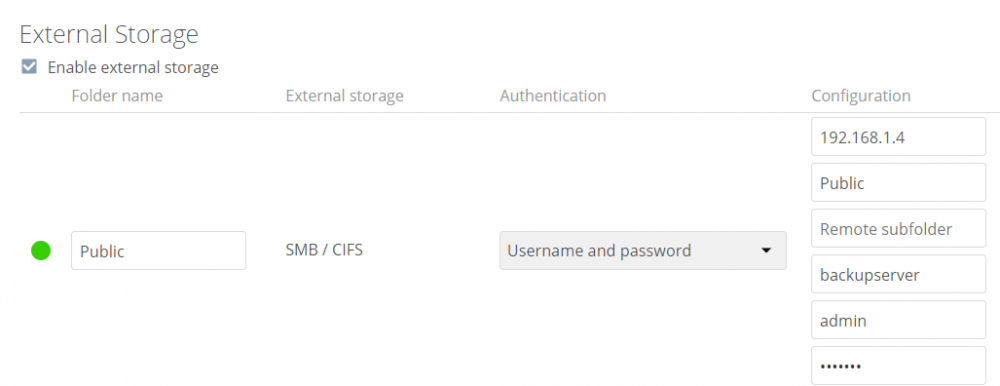Click the domain field containing backupserver
This screenshot has width=1000, height=386.
pyautogui.click(x=899, y=274)
